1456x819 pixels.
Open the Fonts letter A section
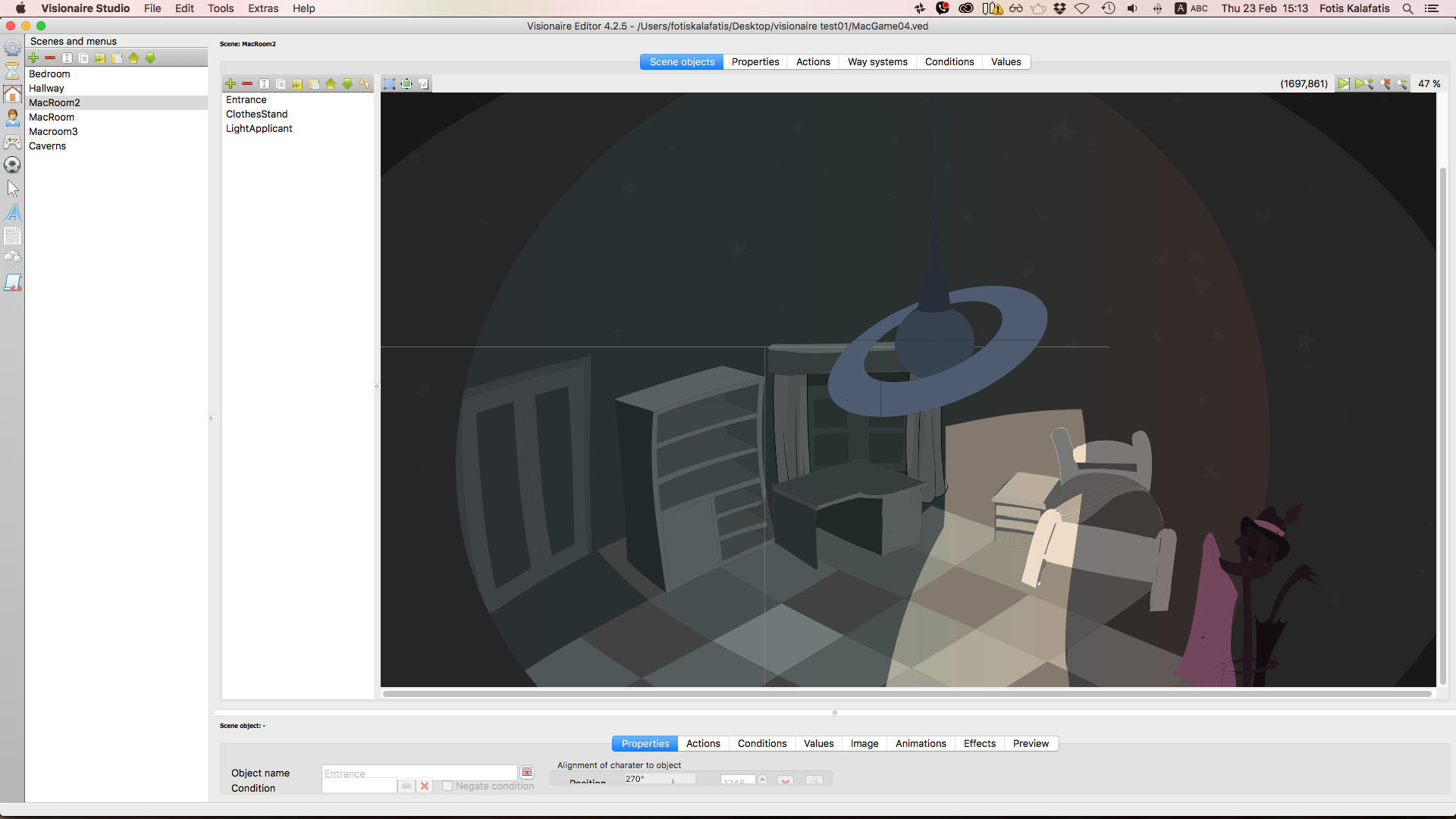point(12,212)
